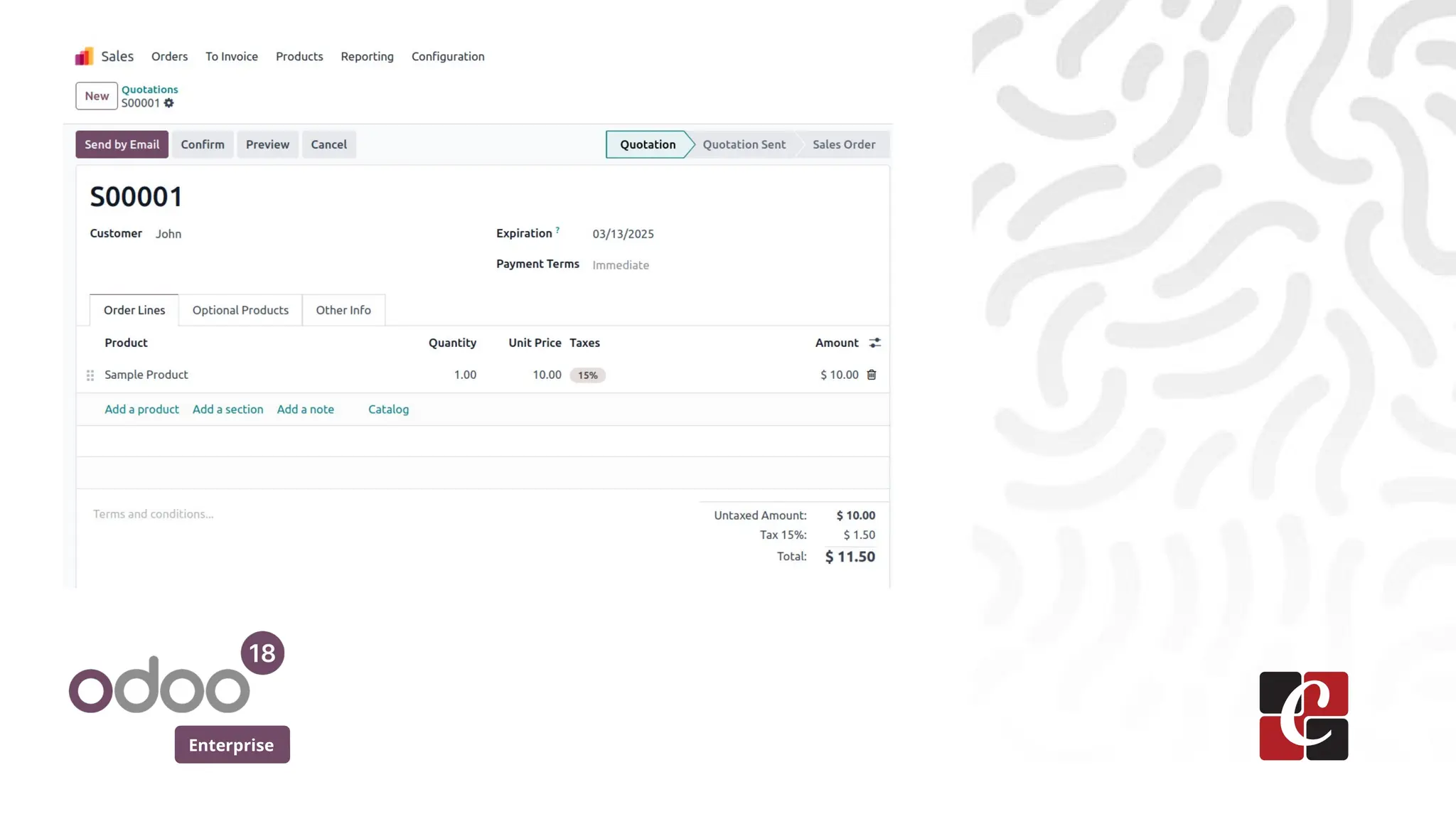Click the Add a product link
Viewport: 1456px width, 819px height.
141,409
